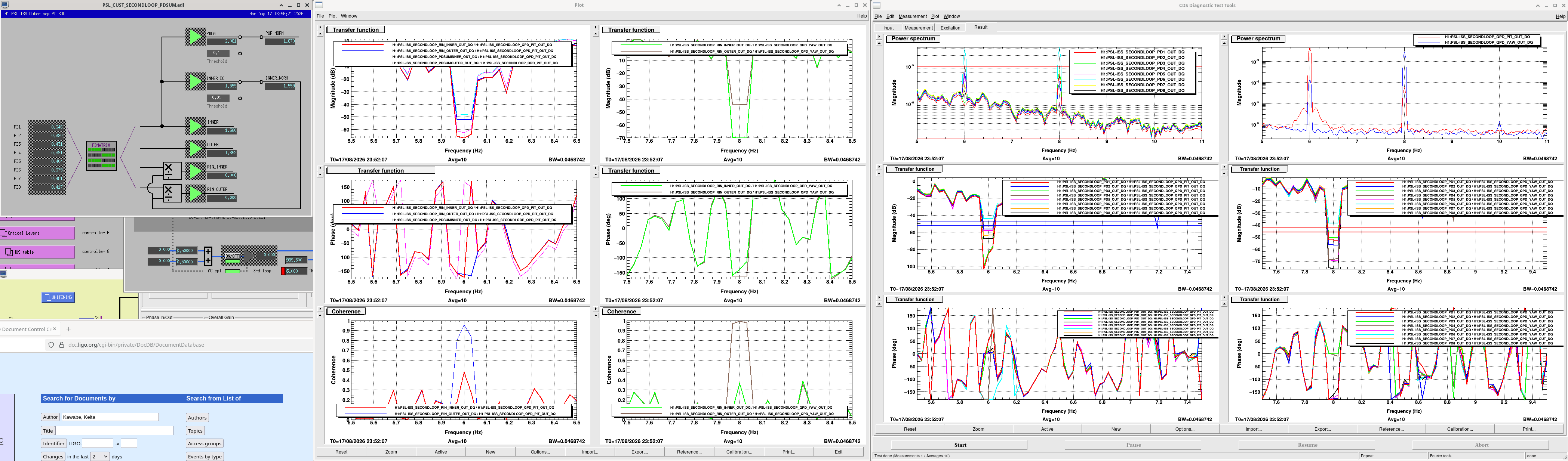Click the Start measurement button
The image size is (1568, 461).
tap(960, 445)
